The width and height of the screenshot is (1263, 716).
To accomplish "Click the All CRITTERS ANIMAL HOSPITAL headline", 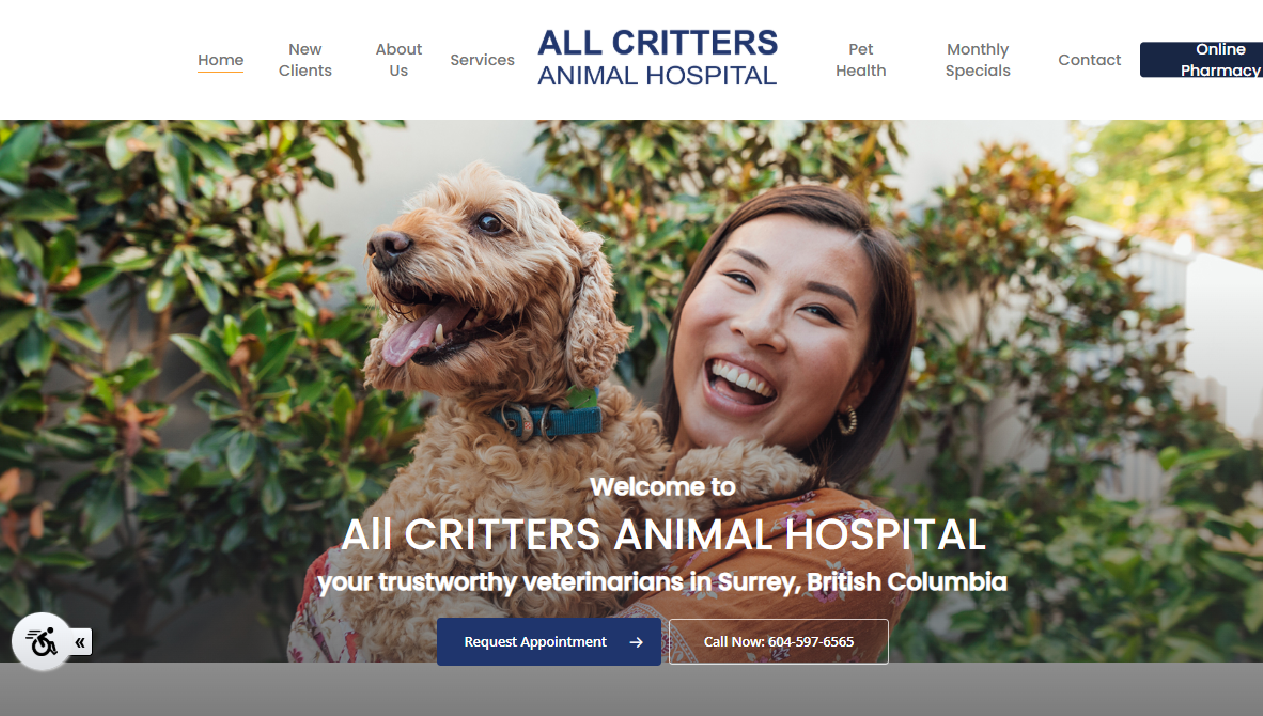I will 663,535.
